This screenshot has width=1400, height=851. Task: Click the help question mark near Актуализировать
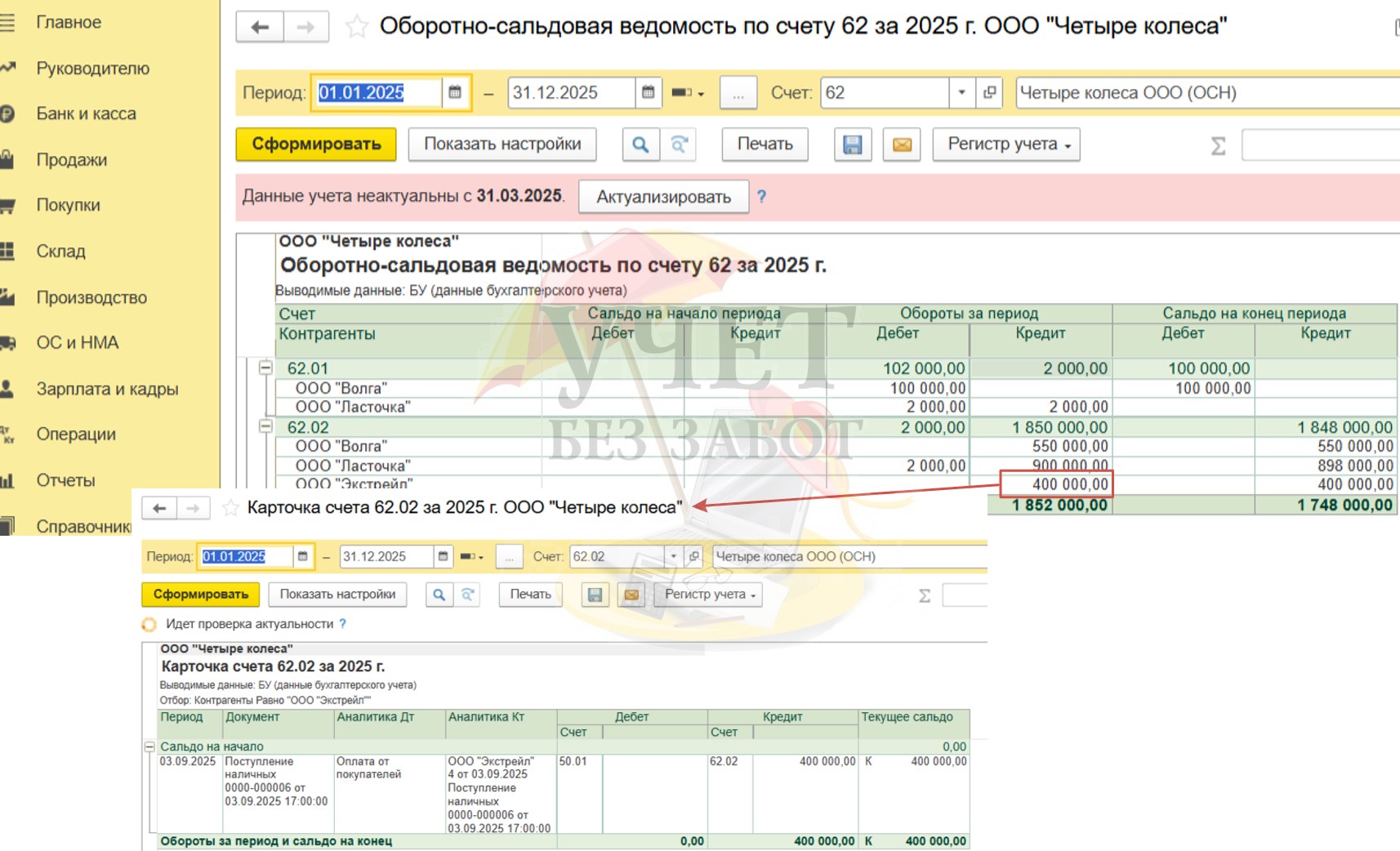coord(761,196)
